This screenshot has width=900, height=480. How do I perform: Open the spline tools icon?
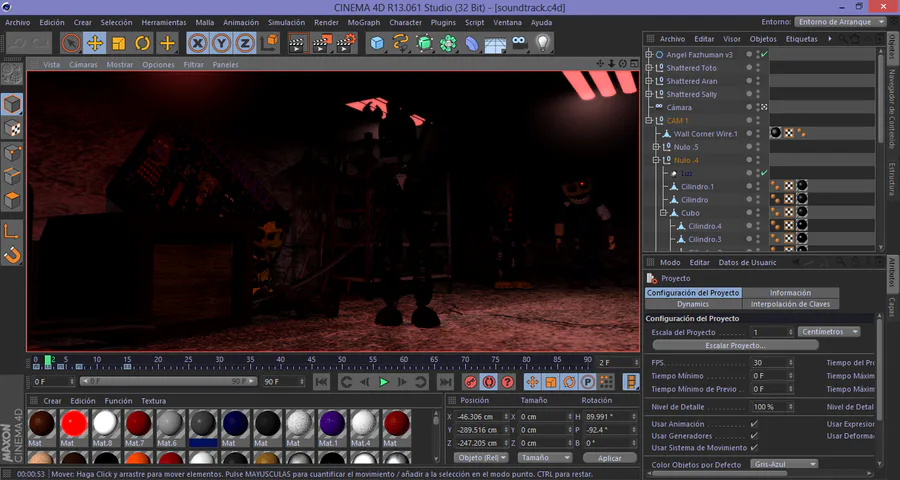[x=400, y=43]
